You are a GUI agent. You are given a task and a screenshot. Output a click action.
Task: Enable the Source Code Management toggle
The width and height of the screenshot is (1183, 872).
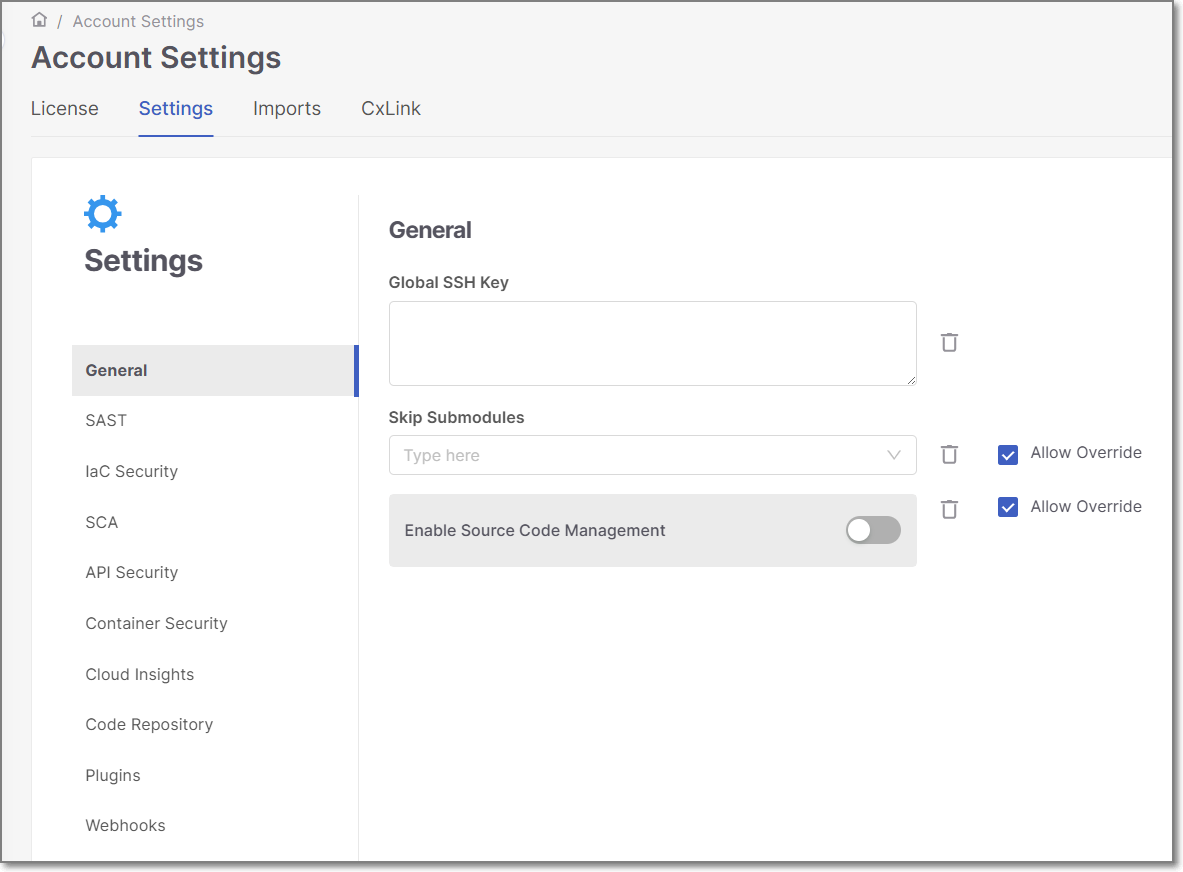[x=872, y=530]
